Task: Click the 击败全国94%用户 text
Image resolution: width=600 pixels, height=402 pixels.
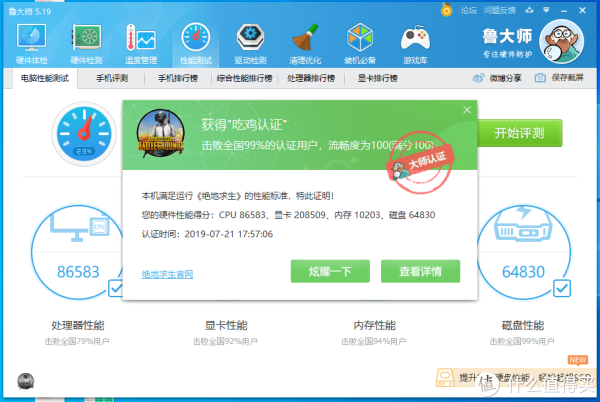Action: [x=373, y=341]
